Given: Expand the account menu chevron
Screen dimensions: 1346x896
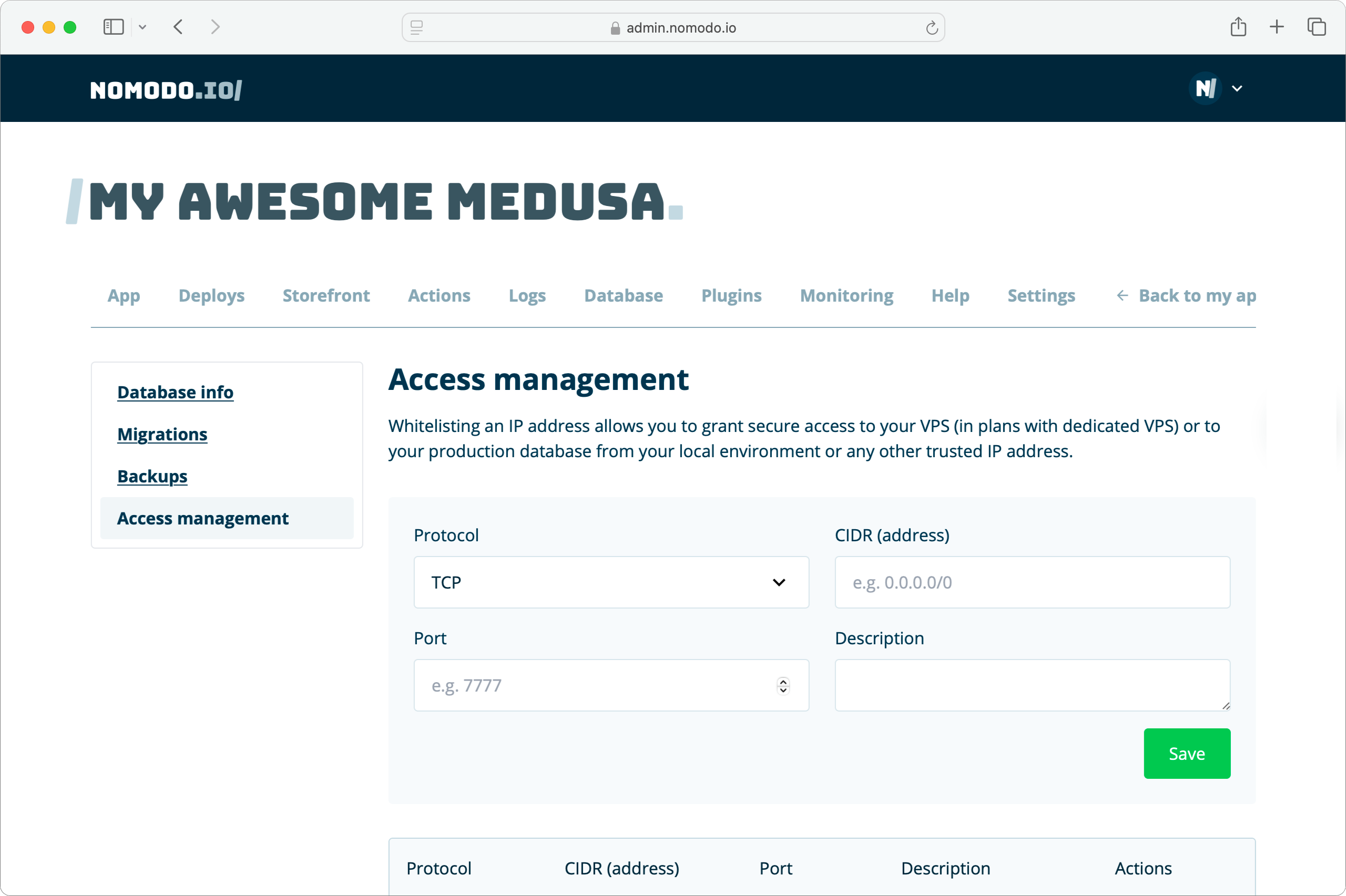Looking at the screenshot, I should click(1237, 89).
